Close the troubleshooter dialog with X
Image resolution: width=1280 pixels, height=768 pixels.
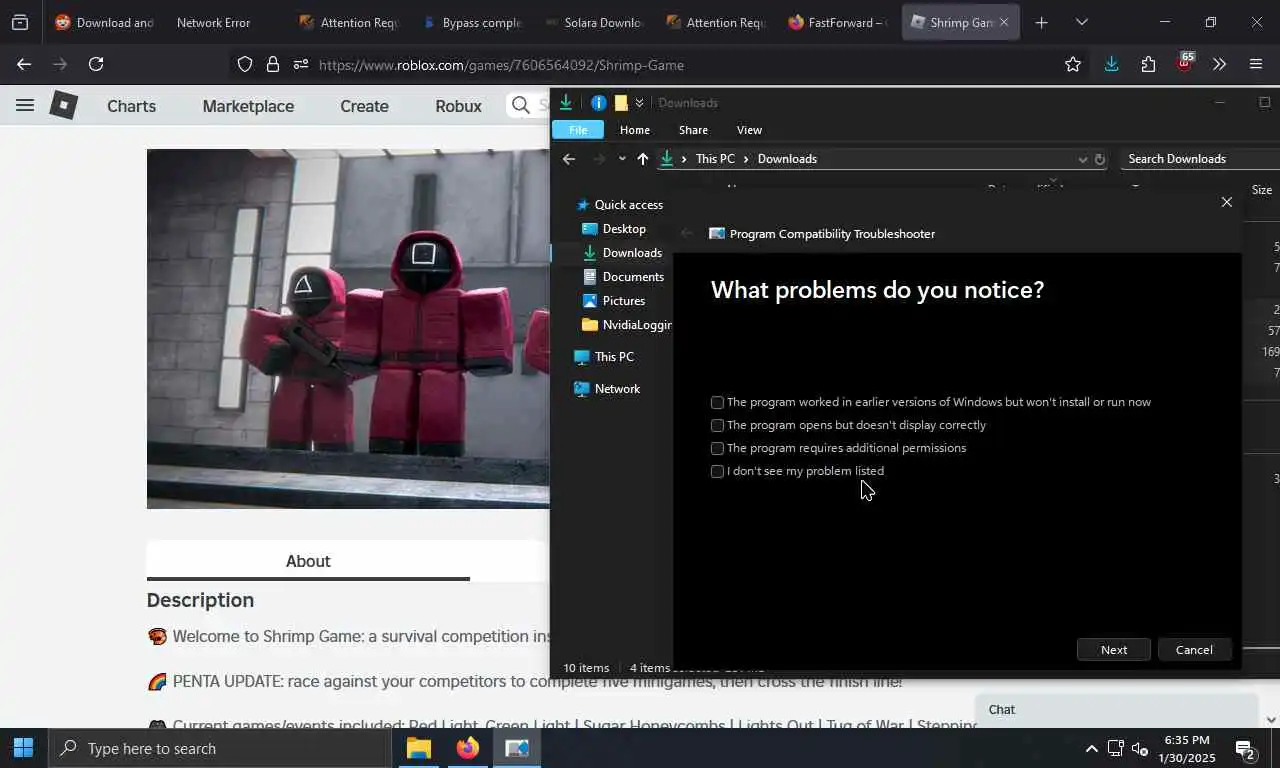(1227, 202)
